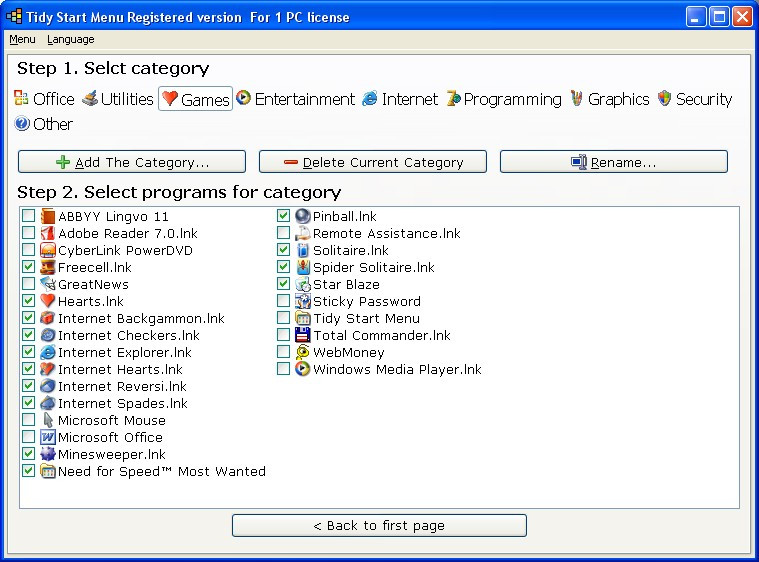The image size is (759, 562).
Task: Click the Microsoft Mouse label
Action: (112, 420)
